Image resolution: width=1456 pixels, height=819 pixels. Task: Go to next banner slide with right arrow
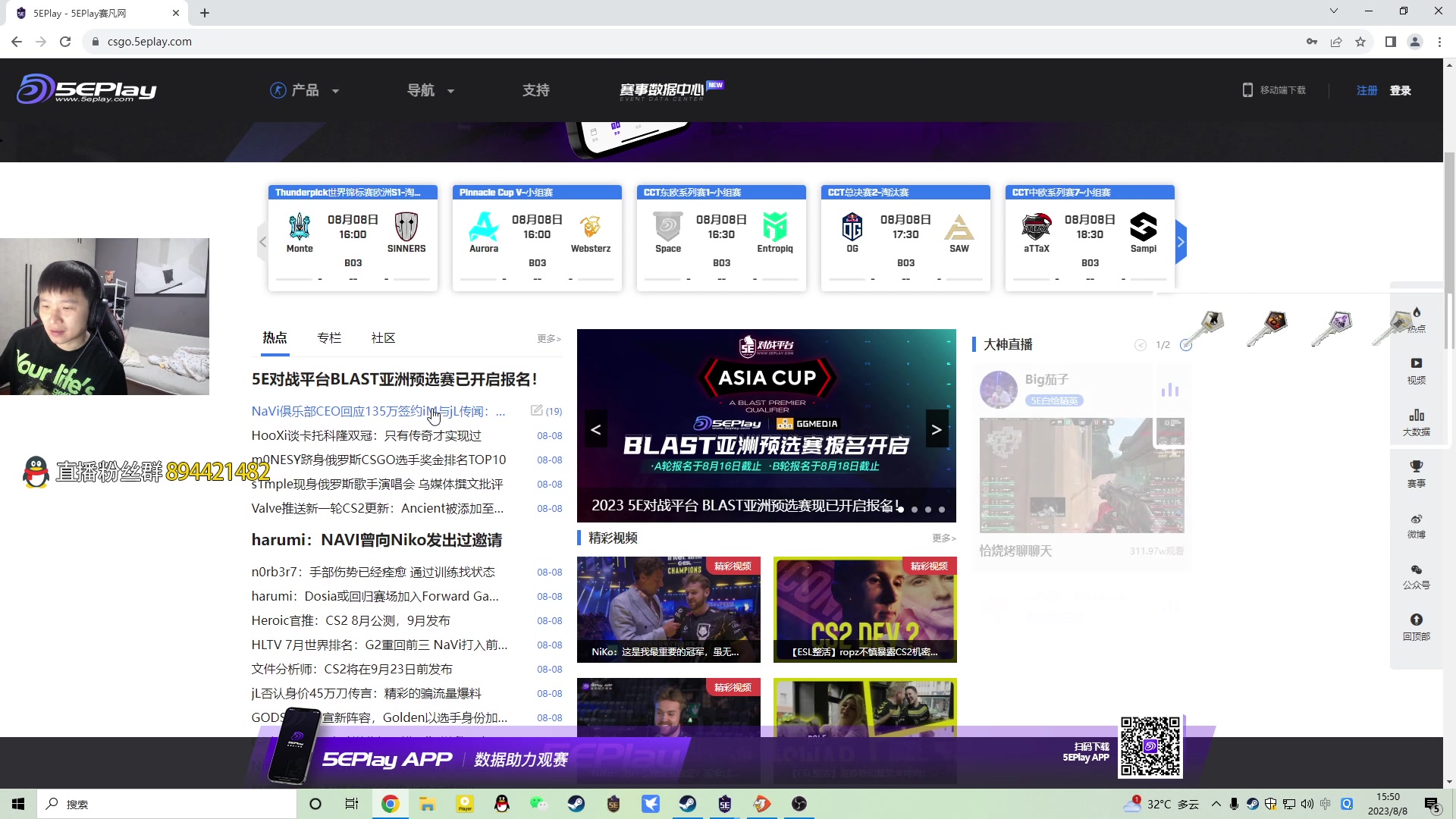pyautogui.click(x=937, y=429)
